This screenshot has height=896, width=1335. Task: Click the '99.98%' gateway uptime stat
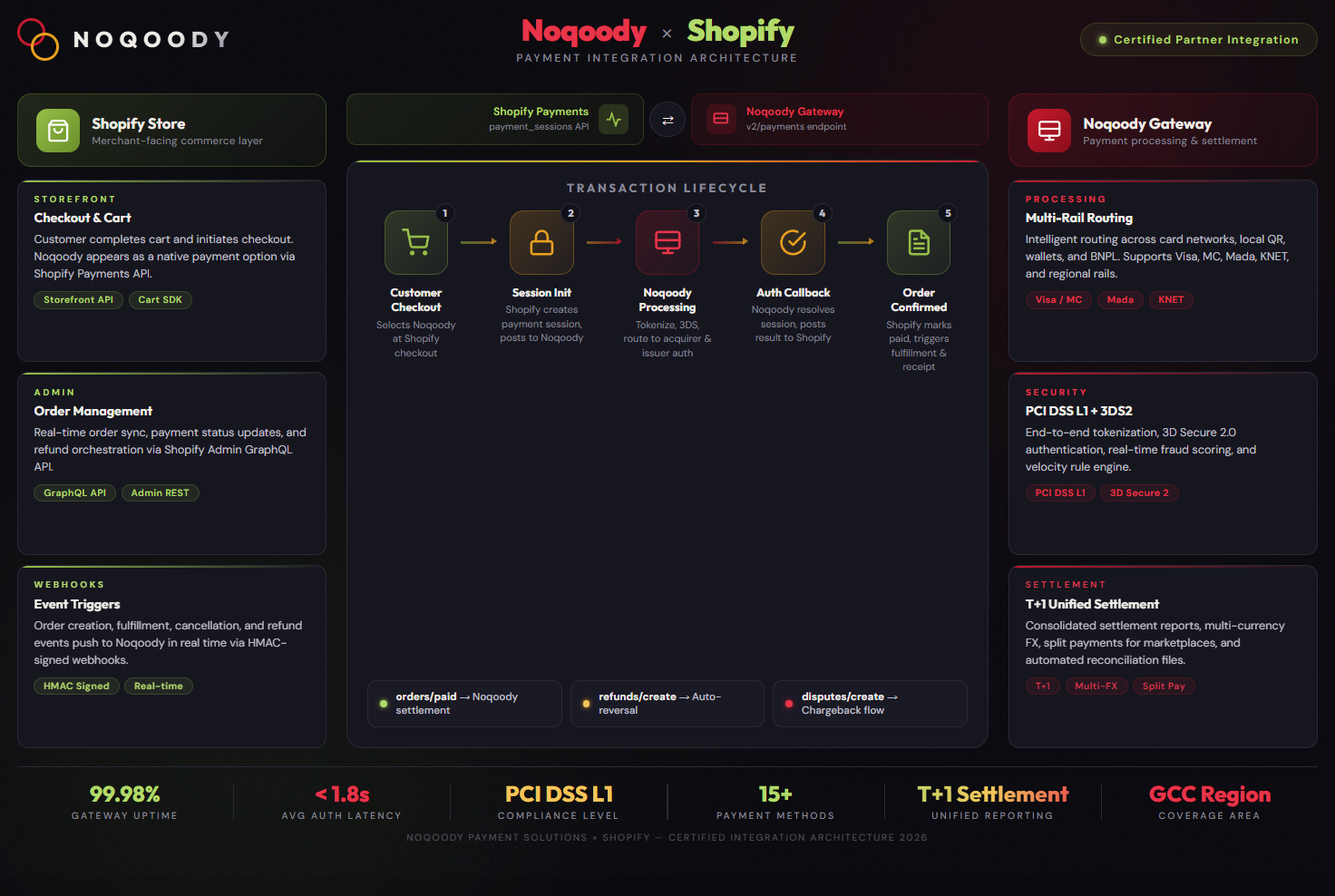point(125,794)
